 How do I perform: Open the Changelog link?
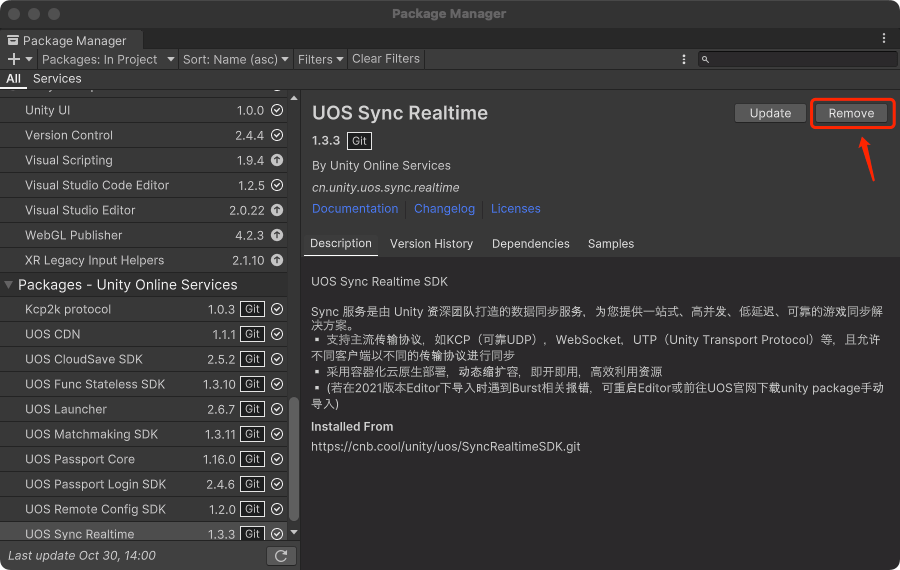click(444, 209)
